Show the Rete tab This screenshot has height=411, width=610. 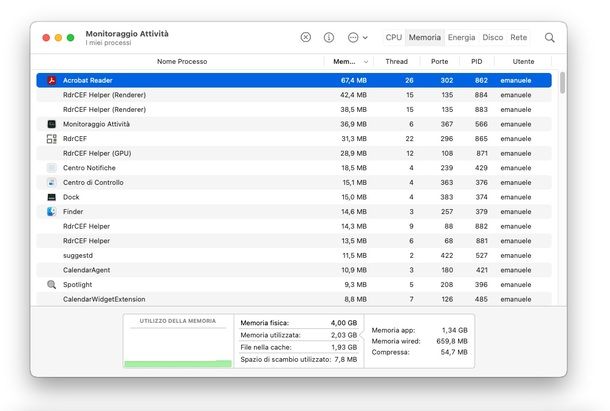[519, 37]
